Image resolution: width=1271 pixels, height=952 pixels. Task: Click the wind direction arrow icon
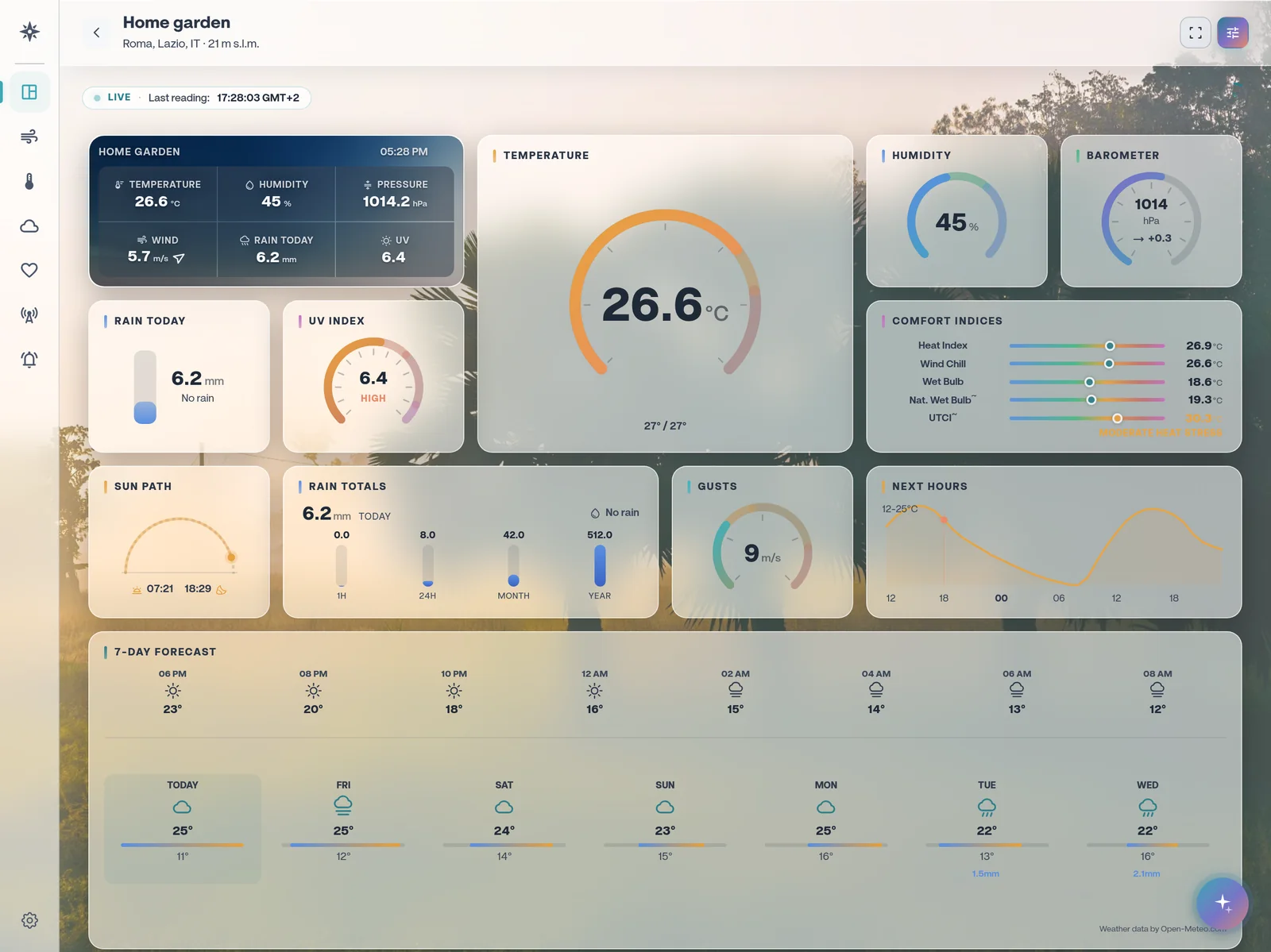click(x=179, y=258)
